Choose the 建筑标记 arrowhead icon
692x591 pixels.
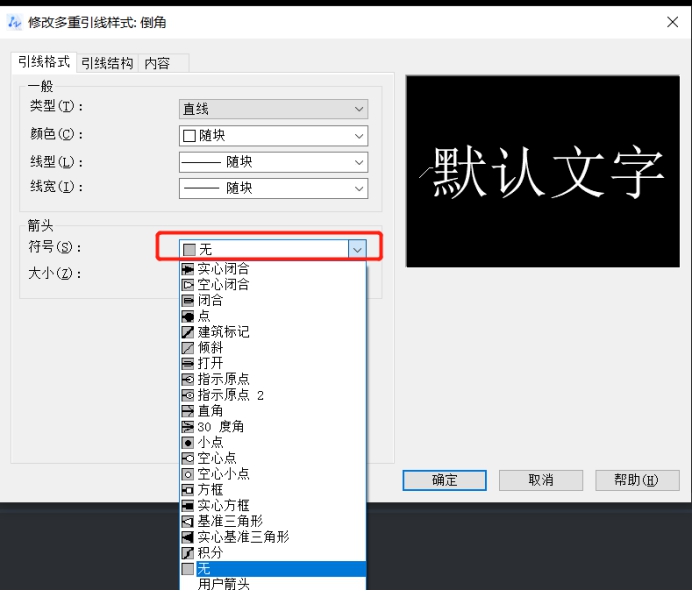188,332
